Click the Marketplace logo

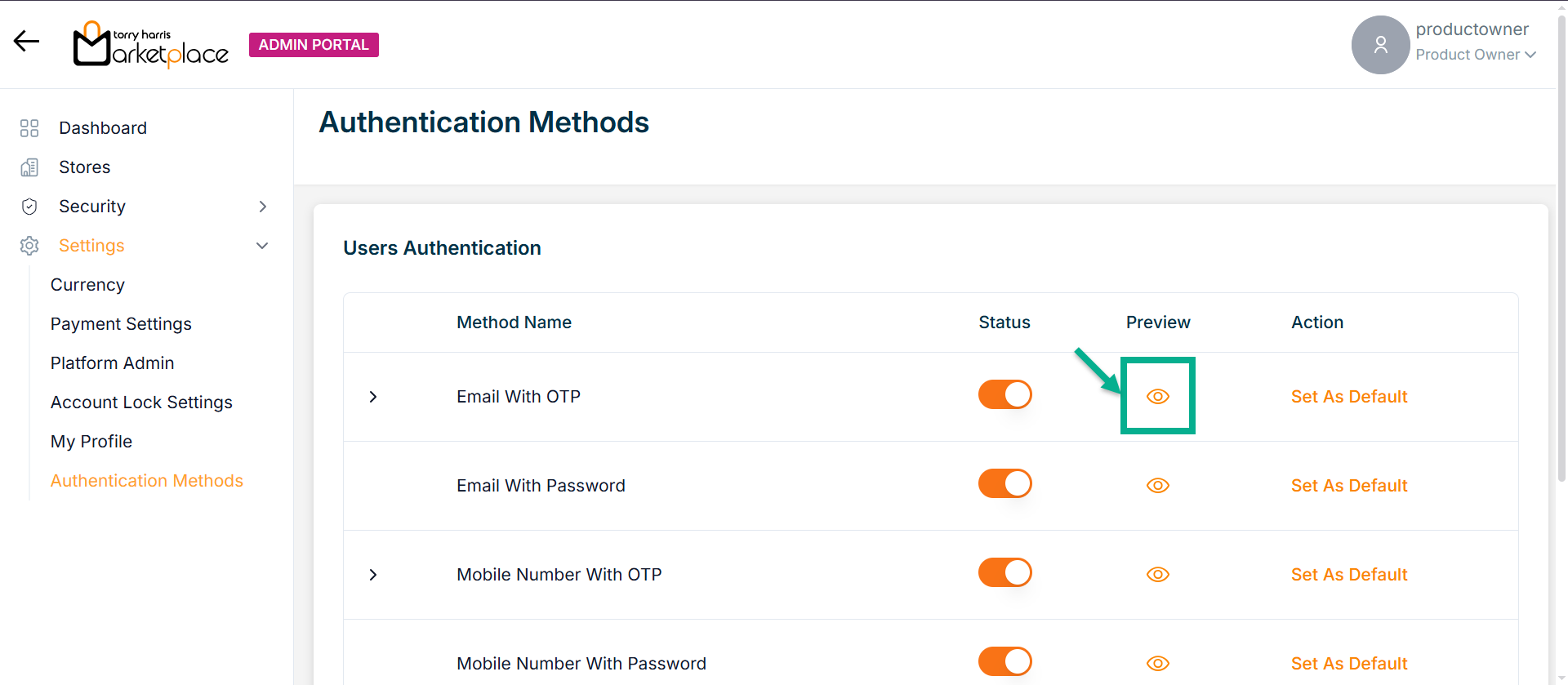[151, 45]
